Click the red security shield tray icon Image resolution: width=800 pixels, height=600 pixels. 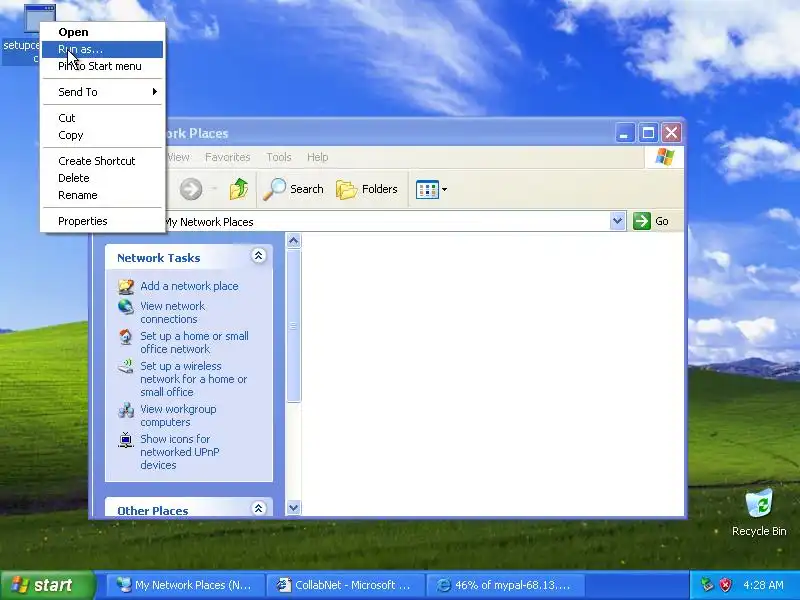coord(725,585)
